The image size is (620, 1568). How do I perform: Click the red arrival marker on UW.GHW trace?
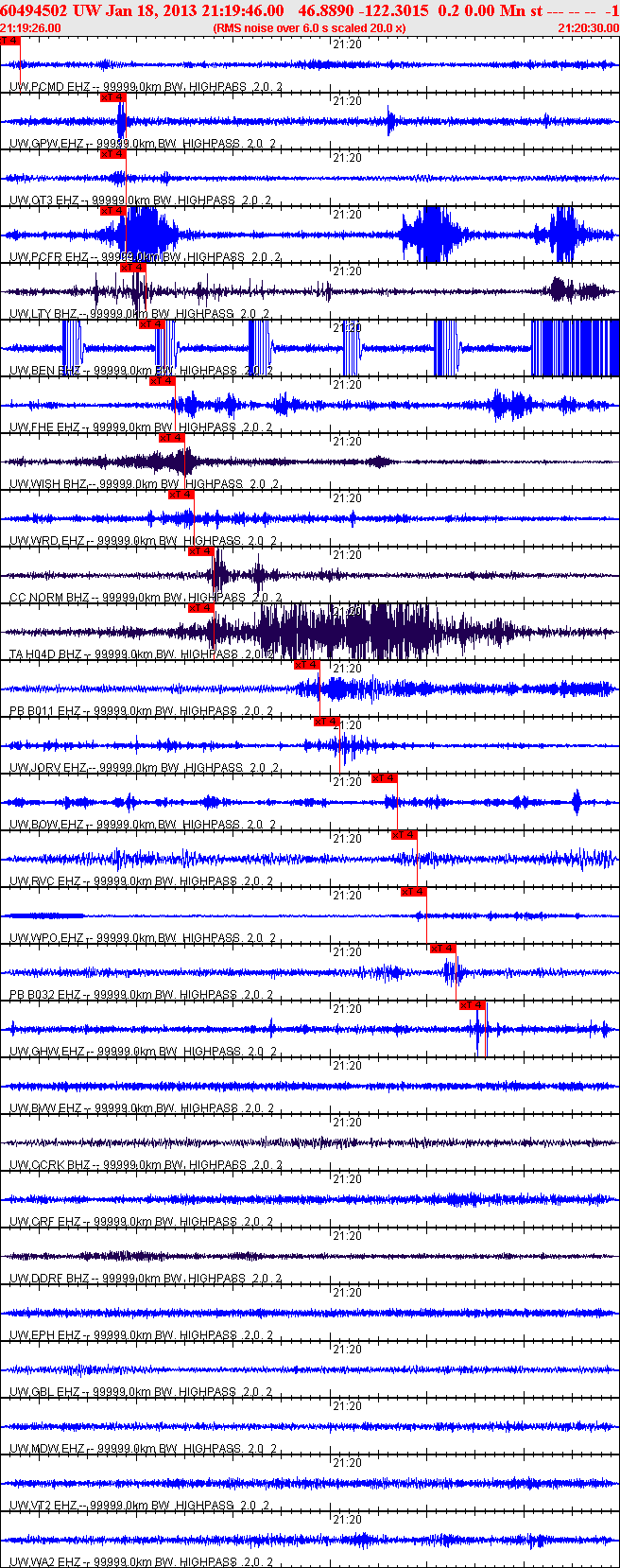[473, 1005]
